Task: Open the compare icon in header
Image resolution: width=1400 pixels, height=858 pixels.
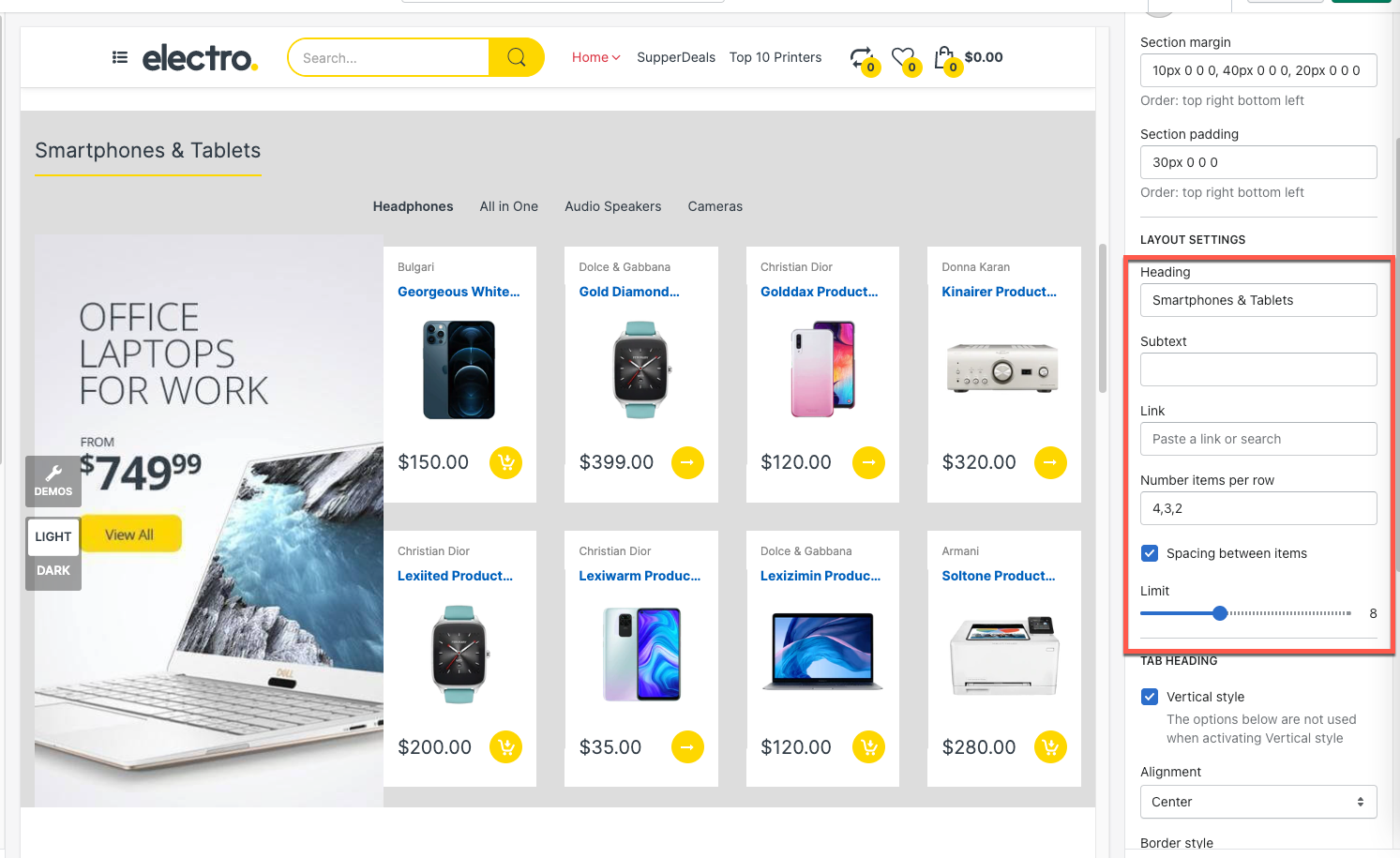Action: [862, 58]
